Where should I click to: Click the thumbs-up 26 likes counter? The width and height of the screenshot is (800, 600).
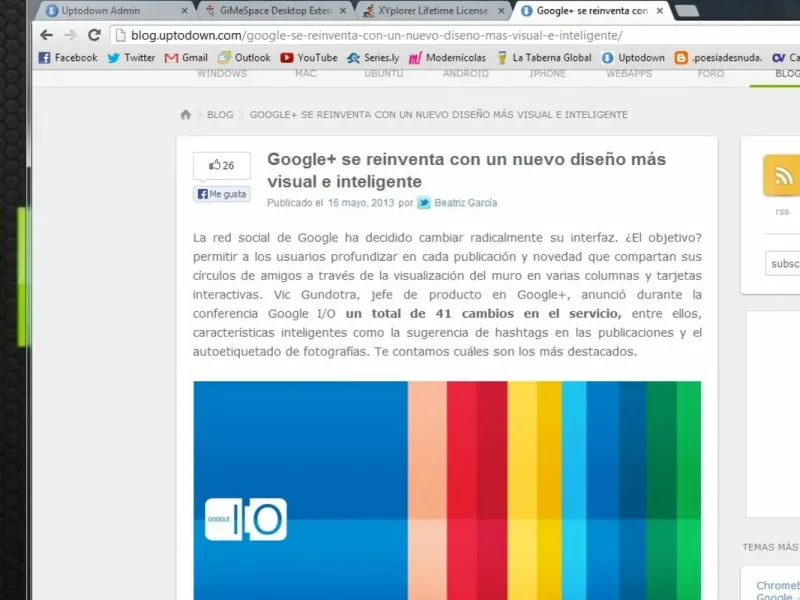222,165
